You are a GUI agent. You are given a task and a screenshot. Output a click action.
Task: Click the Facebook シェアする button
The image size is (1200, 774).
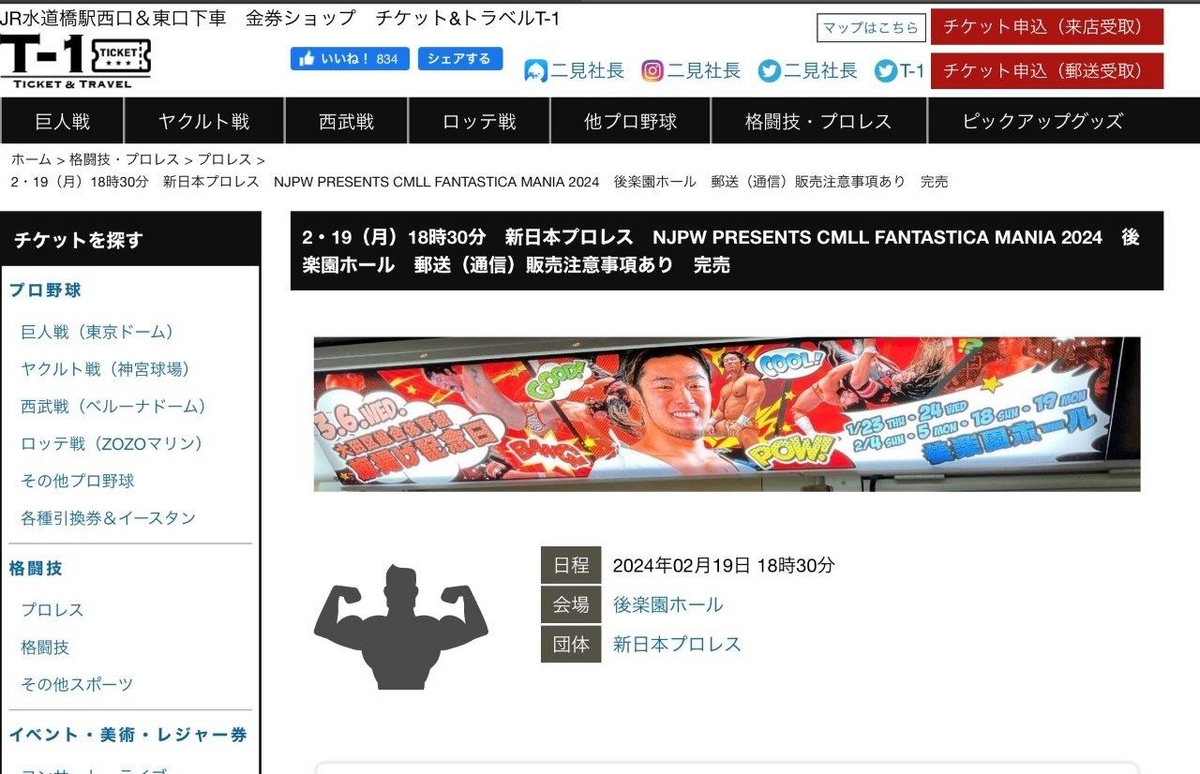point(460,59)
